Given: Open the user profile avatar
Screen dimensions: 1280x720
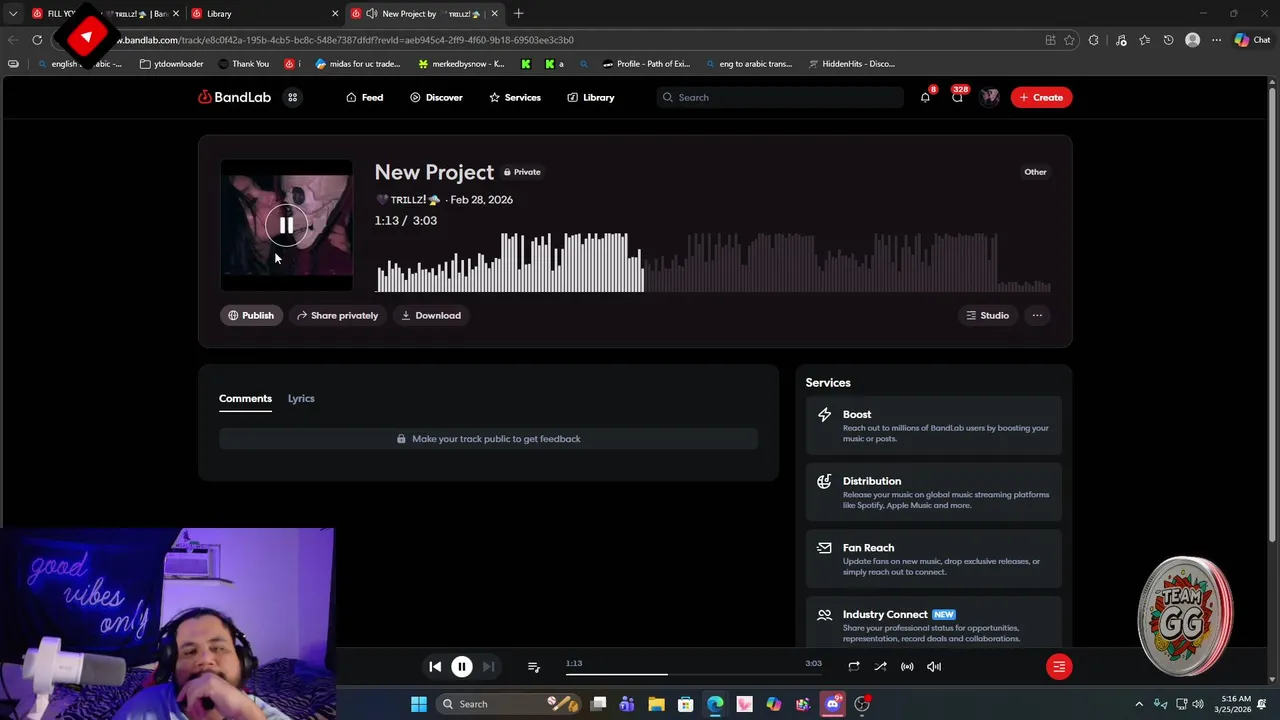Looking at the screenshot, I should (990, 97).
